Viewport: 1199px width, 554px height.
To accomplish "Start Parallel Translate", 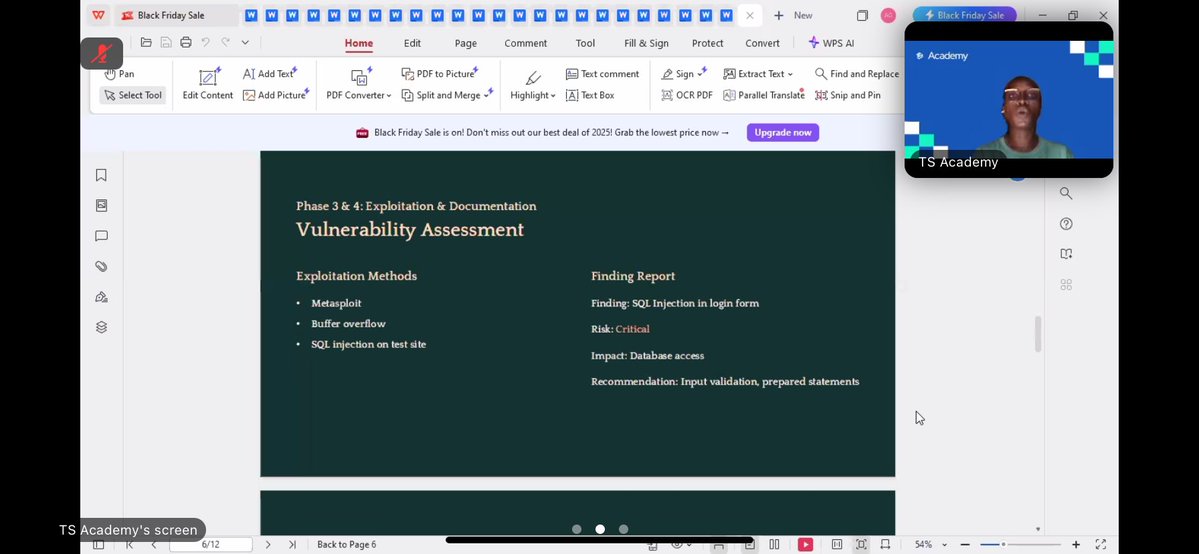I will [764, 95].
